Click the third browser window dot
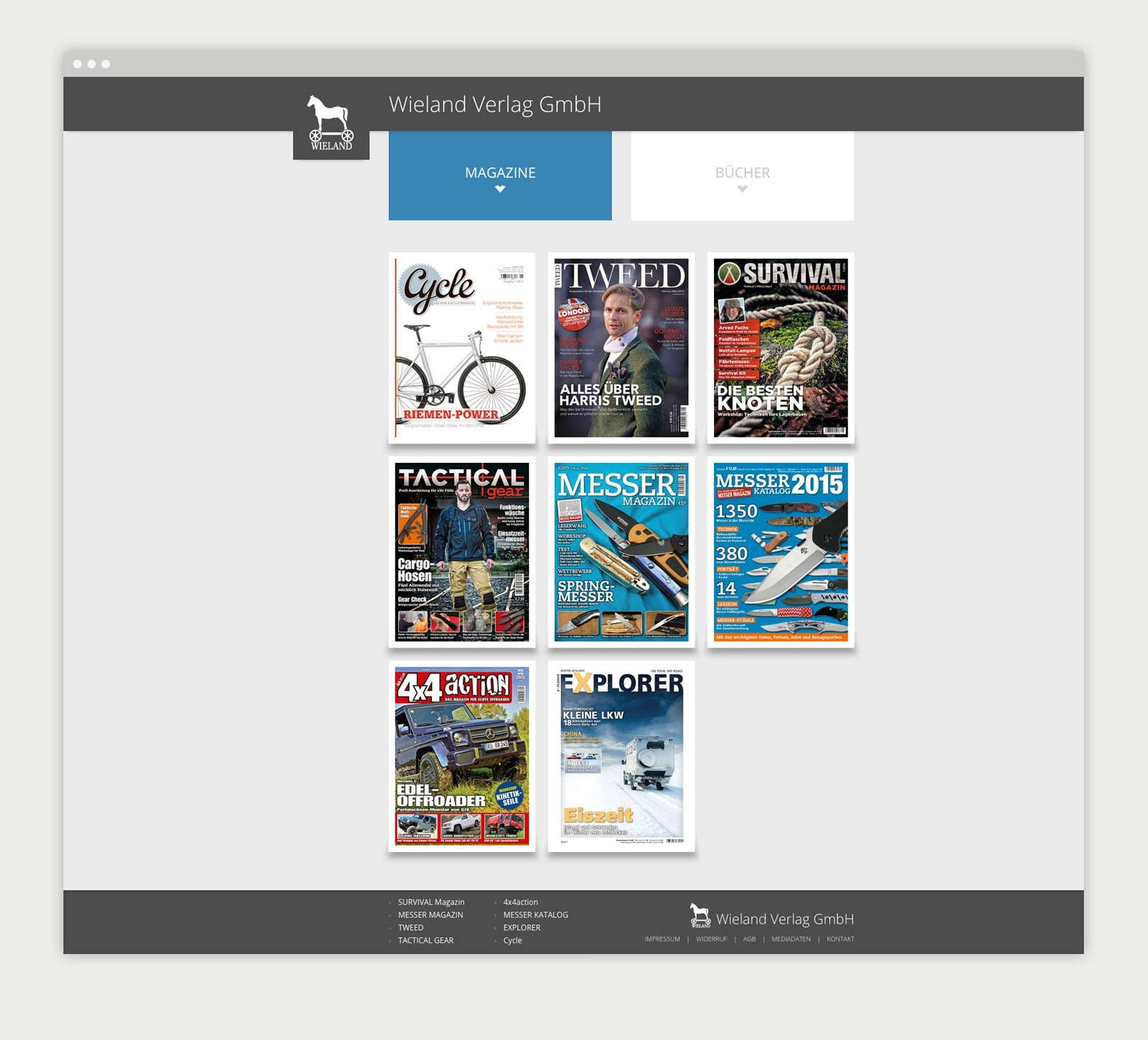The image size is (1148, 1040). coord(106,64)
